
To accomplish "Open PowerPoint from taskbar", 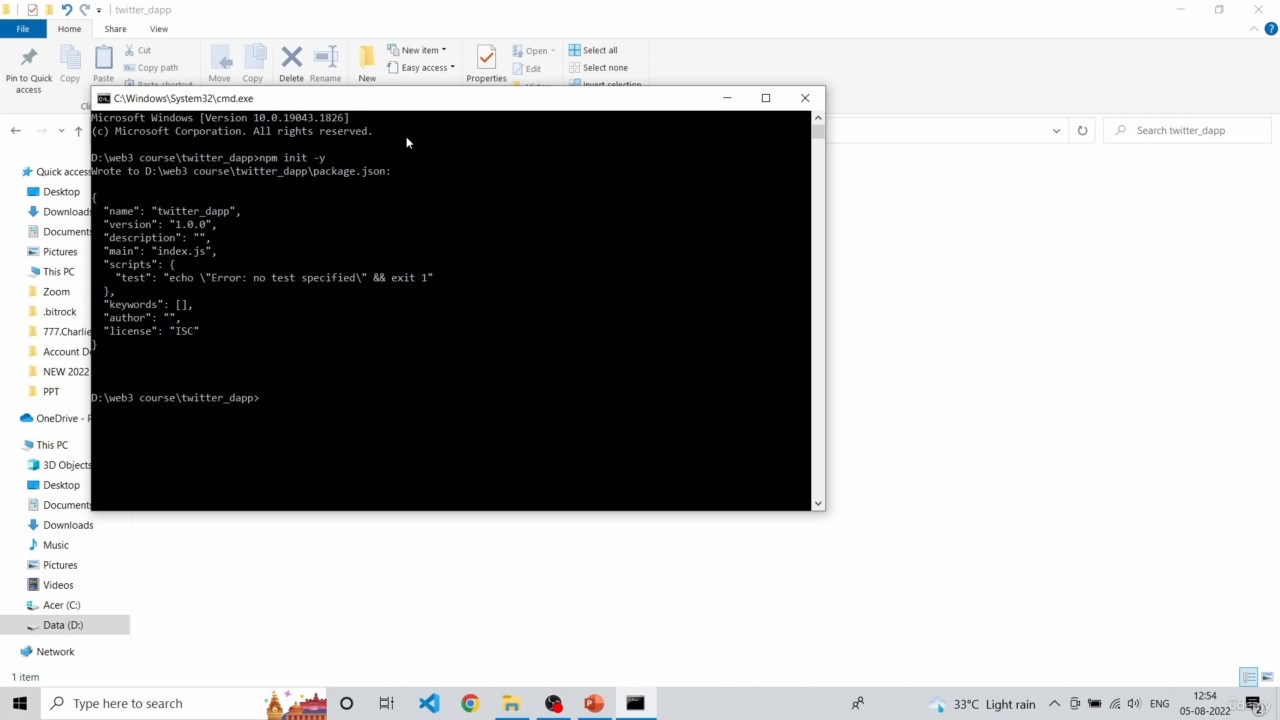I will 594,704.
